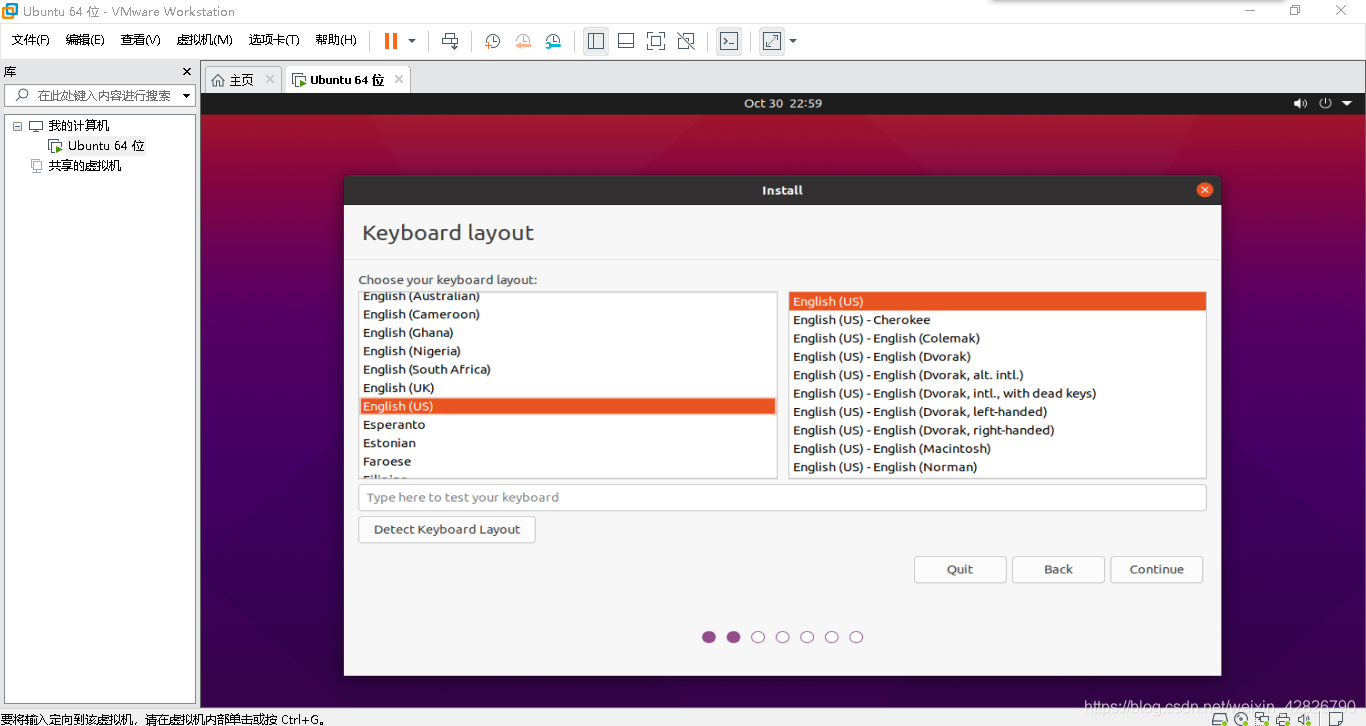The image size is (1366, 726).
Task: Click the network adapter status icon
Action: tap(1262, 718)
